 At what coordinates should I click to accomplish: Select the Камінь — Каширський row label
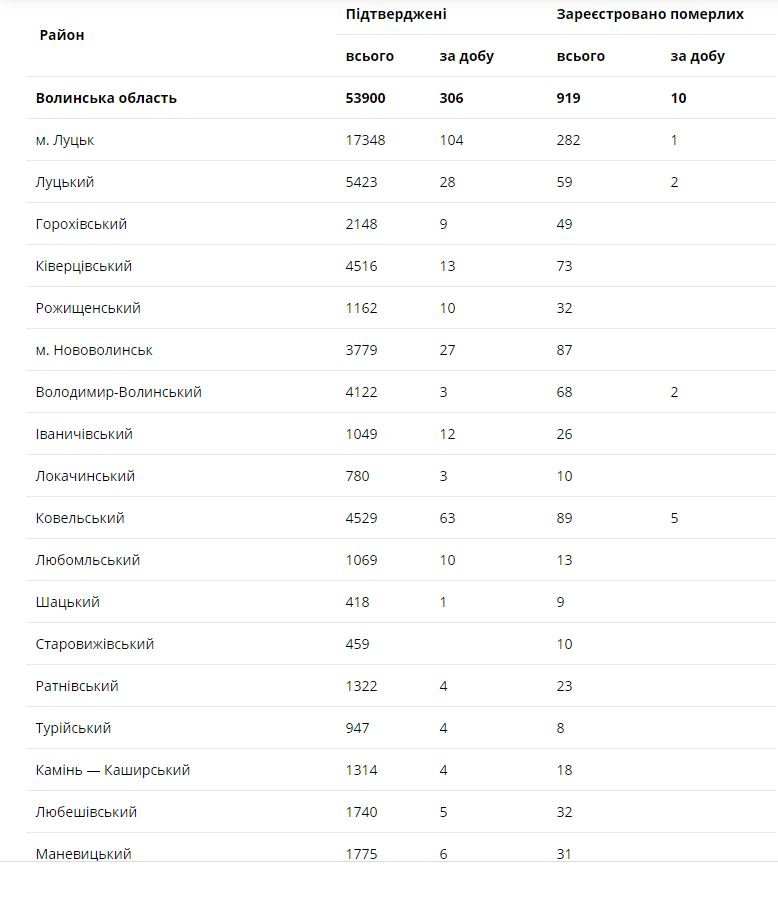[113, 770]
